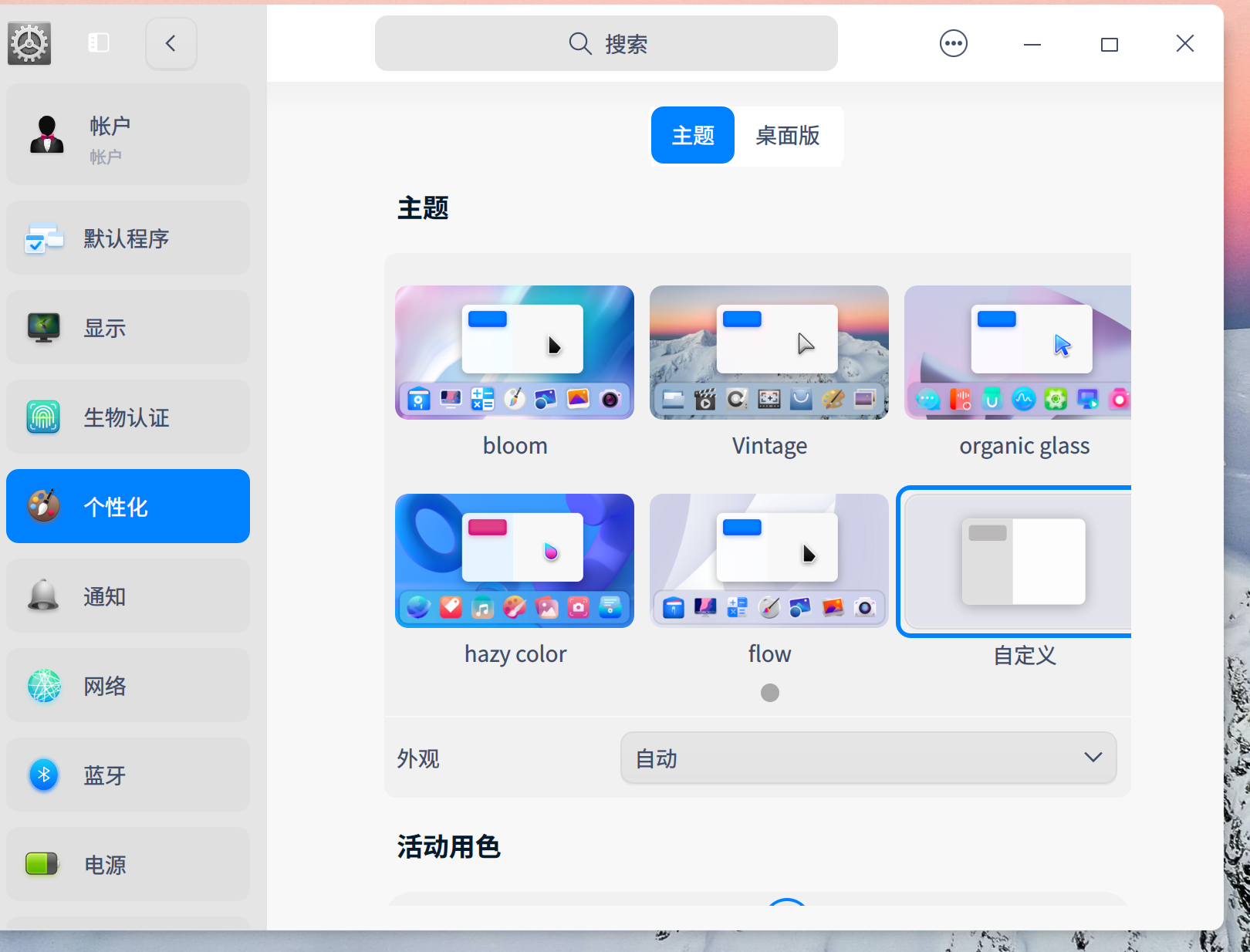Open the 通知 settings panel
Screen dimensions: 1250x952
[x=127, y=596]
